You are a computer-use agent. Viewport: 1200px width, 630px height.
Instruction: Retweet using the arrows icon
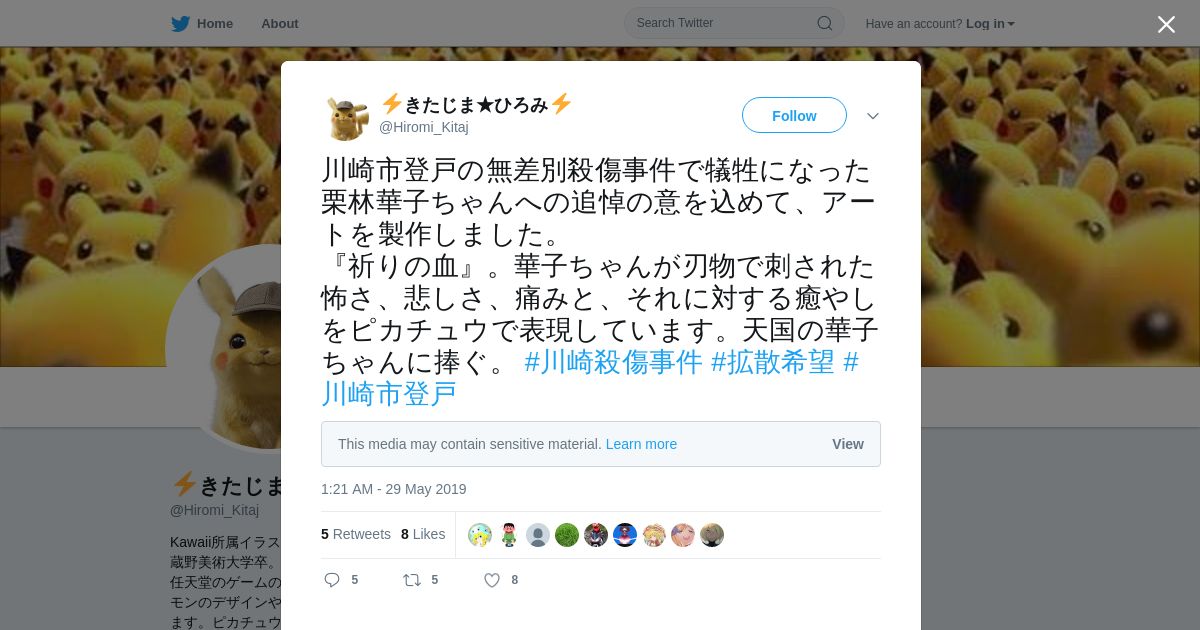tap(411, 580)
